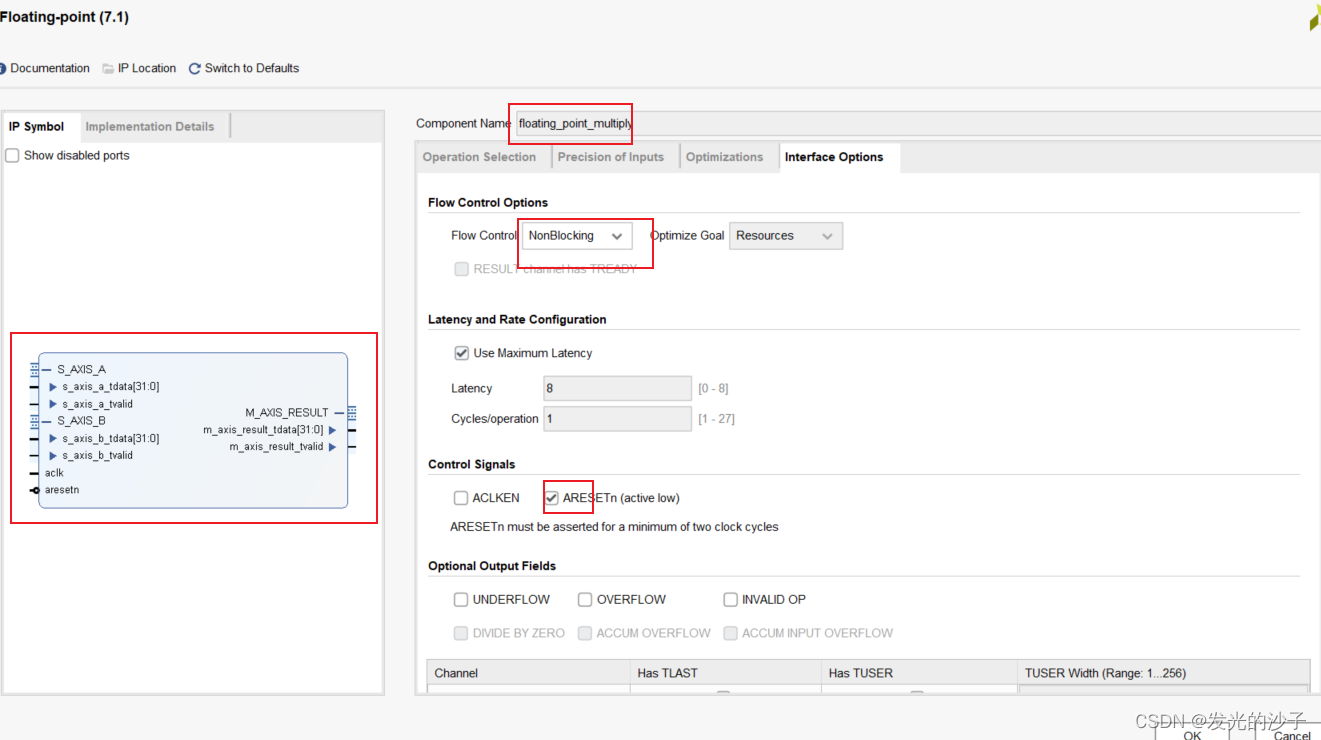Click the Component Name input field
The width and height of the screenshot is (1321, 740).
pos(917,123)
